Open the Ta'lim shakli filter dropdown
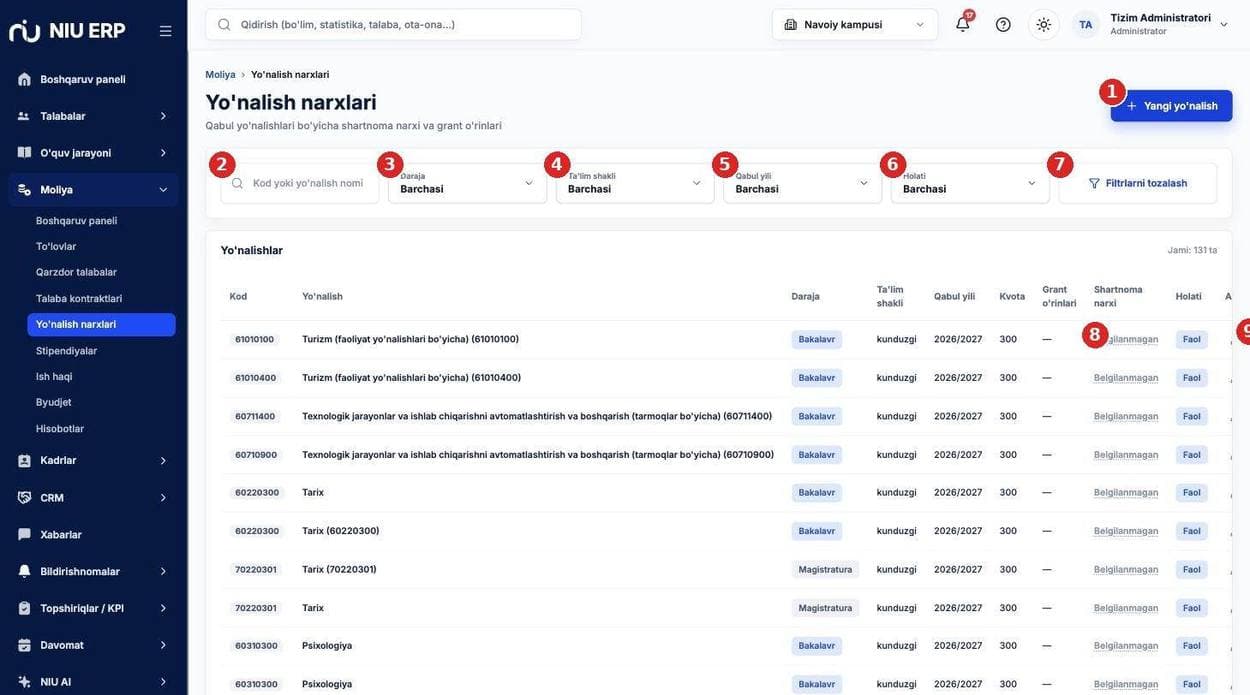 (x=635, y=183)
